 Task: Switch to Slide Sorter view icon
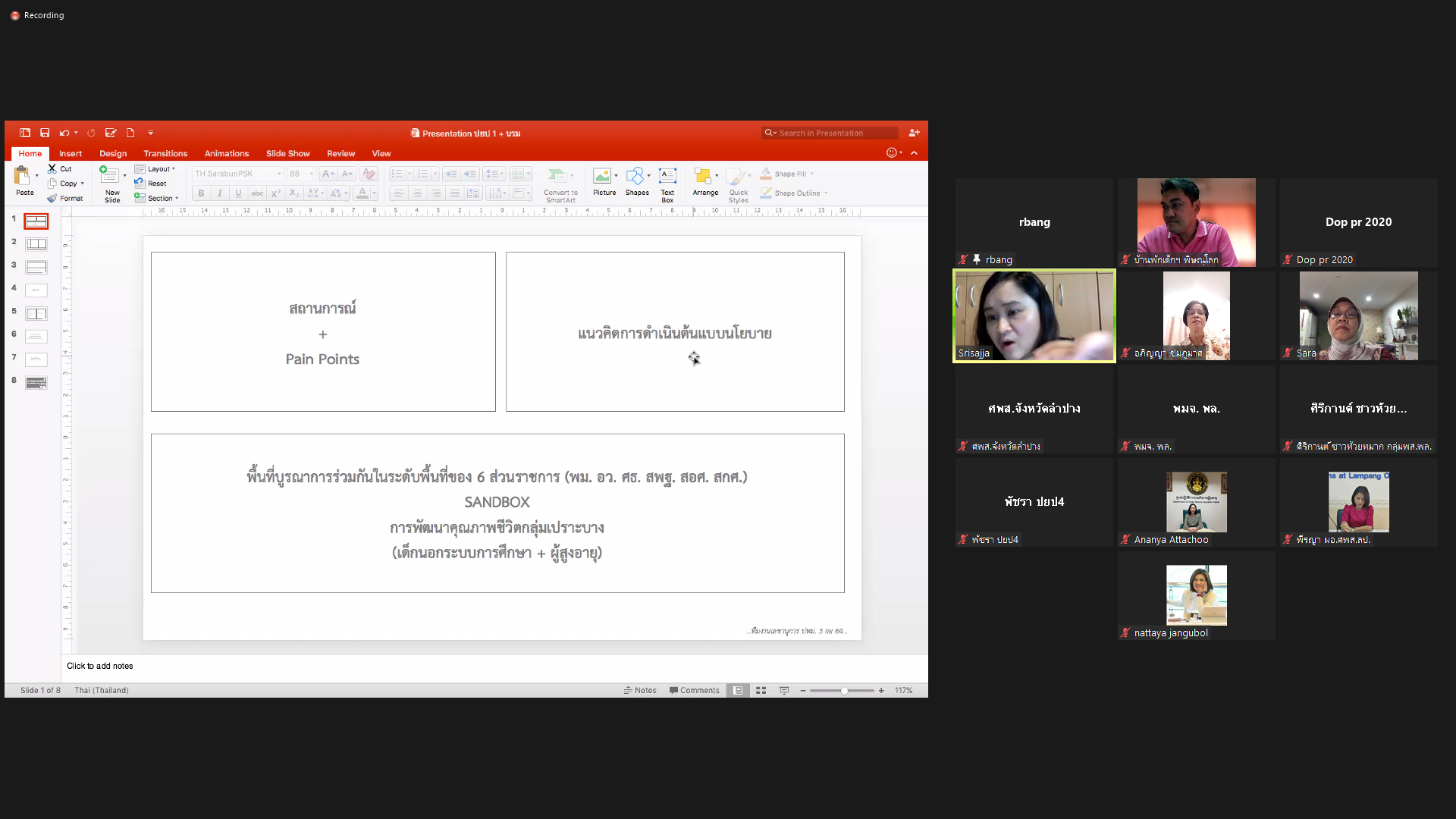761,690
